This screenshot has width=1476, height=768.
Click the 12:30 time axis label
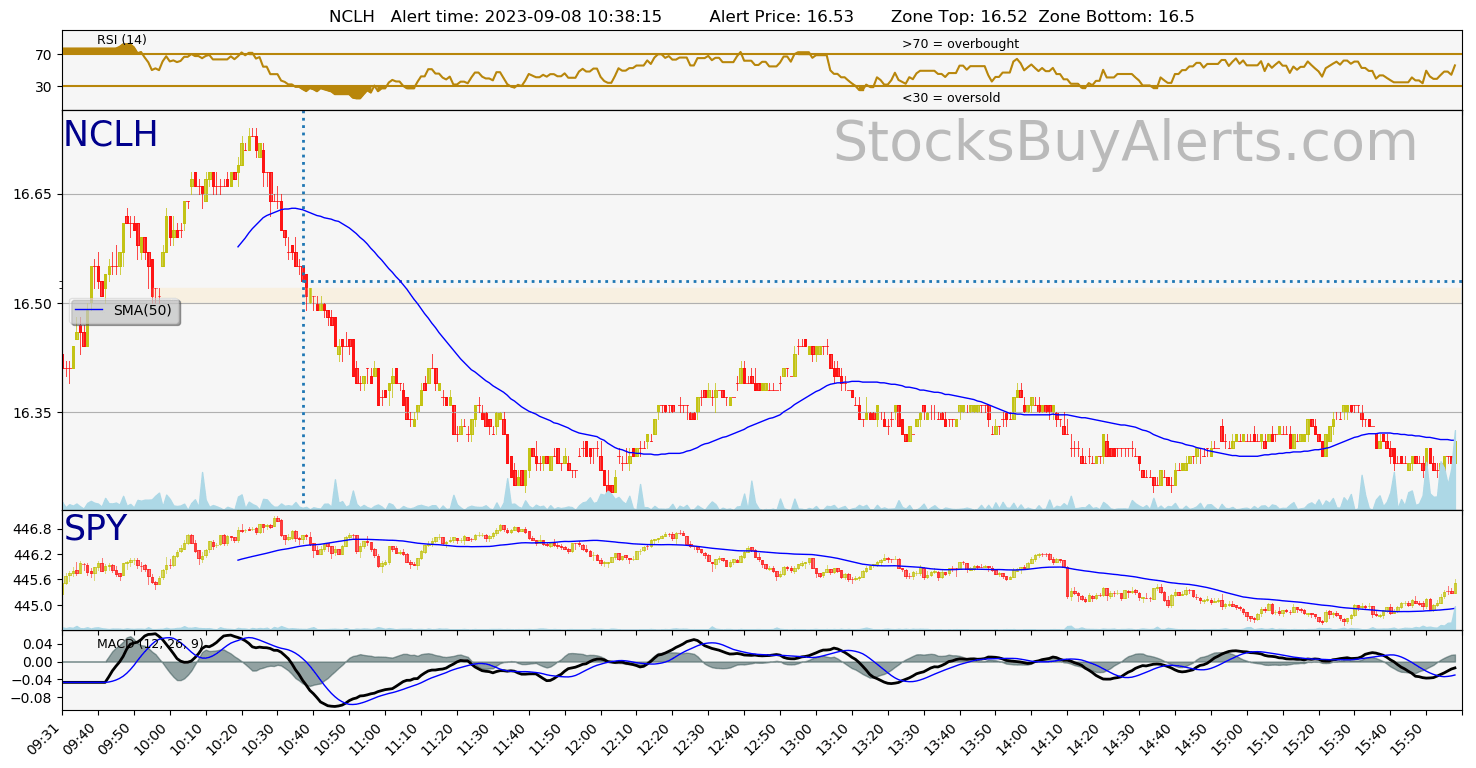[x=691, y=736]
